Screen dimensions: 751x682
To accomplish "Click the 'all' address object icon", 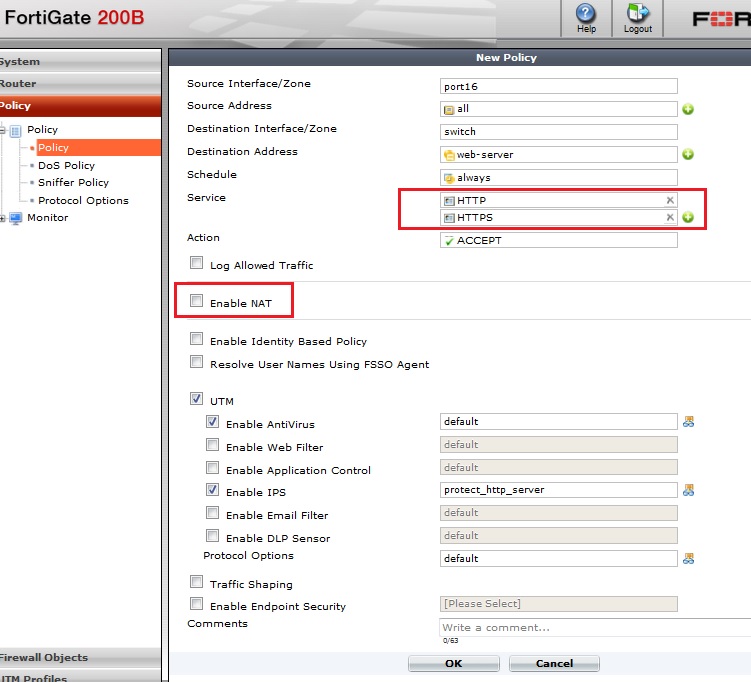I will (x=449, y=110).
